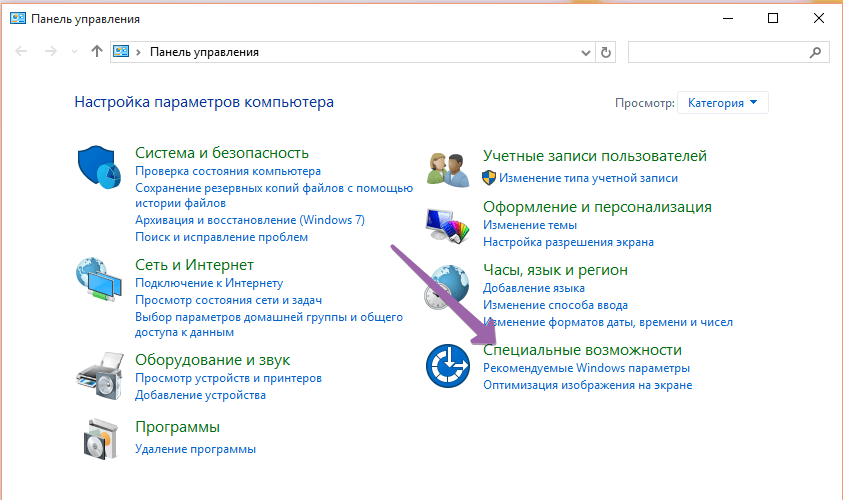Click Поиск и исправление проблем link
This screenshot has height=500, width=843.
click(x=221, y=237)
